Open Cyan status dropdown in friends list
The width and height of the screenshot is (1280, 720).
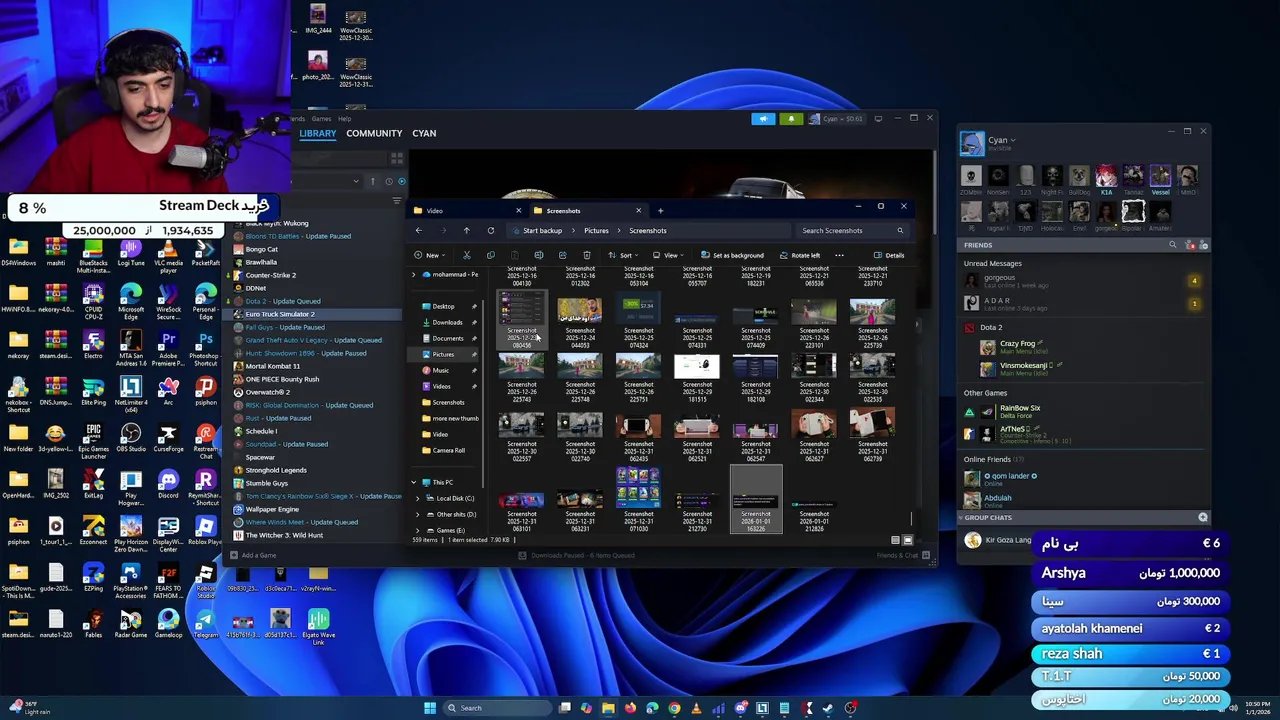pos(1012,140)
